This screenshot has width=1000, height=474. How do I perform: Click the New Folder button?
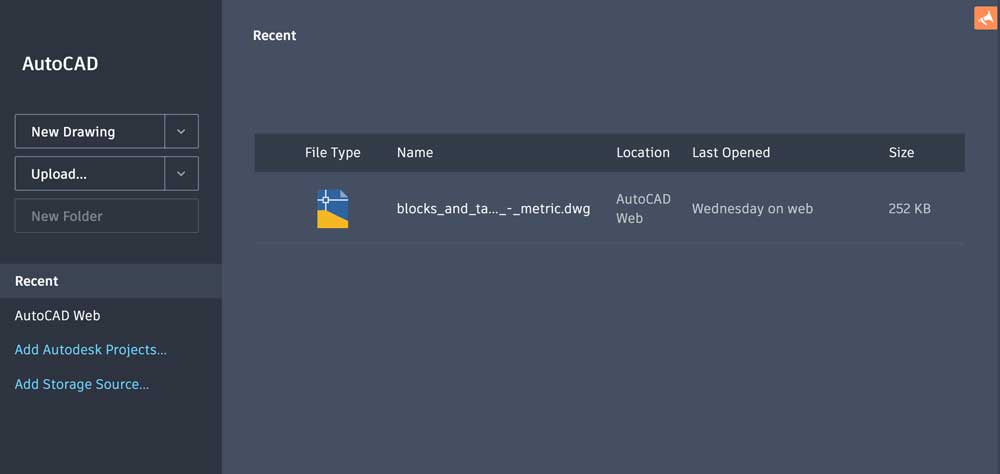click(x=106, y=216)
